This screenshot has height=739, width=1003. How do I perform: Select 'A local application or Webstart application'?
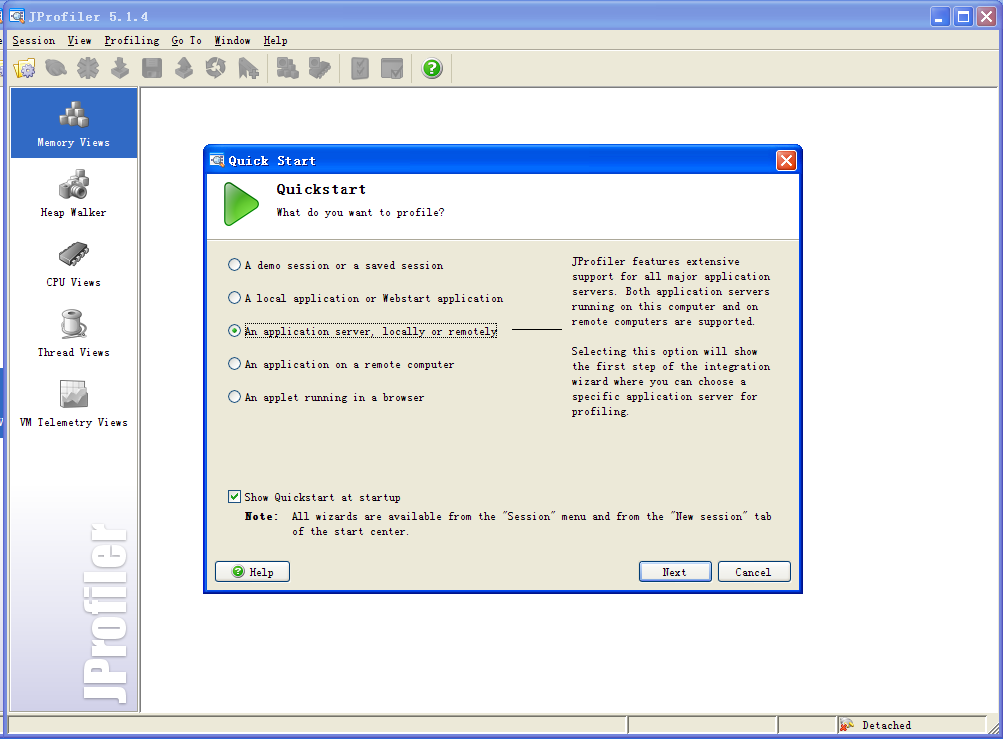(366, 298)
